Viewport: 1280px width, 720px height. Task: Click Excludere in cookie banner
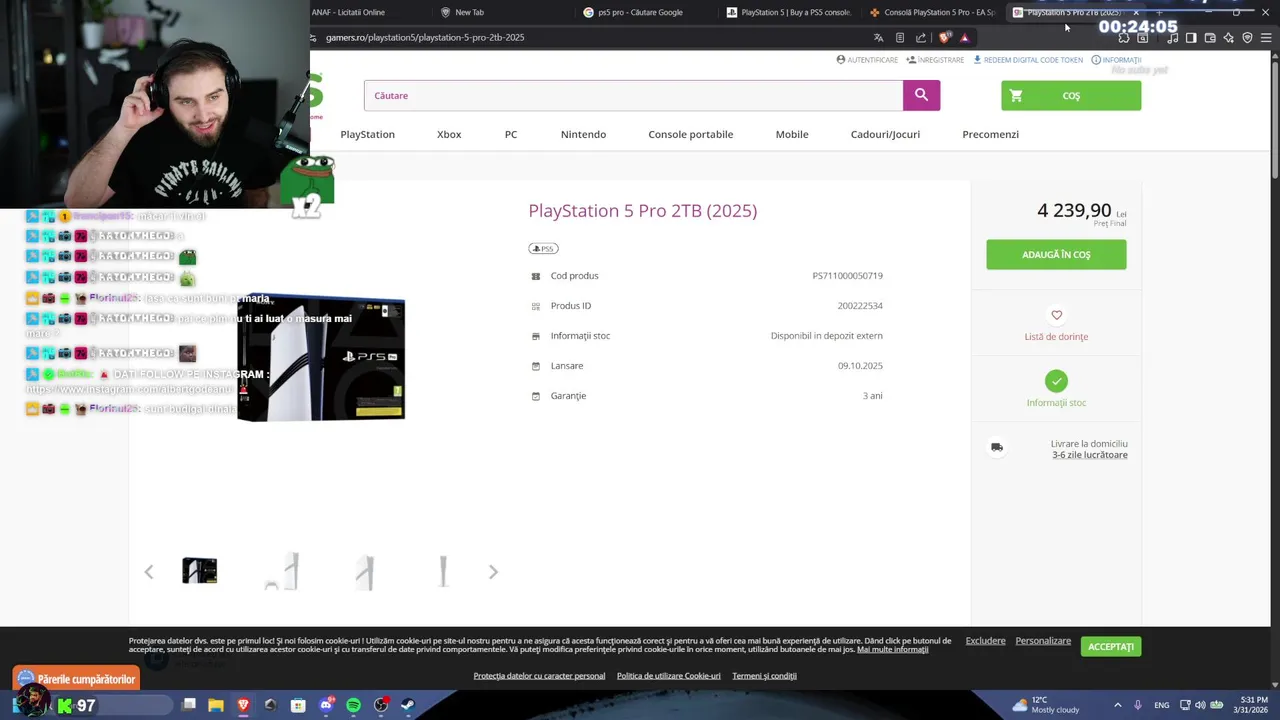click(985, 641)
